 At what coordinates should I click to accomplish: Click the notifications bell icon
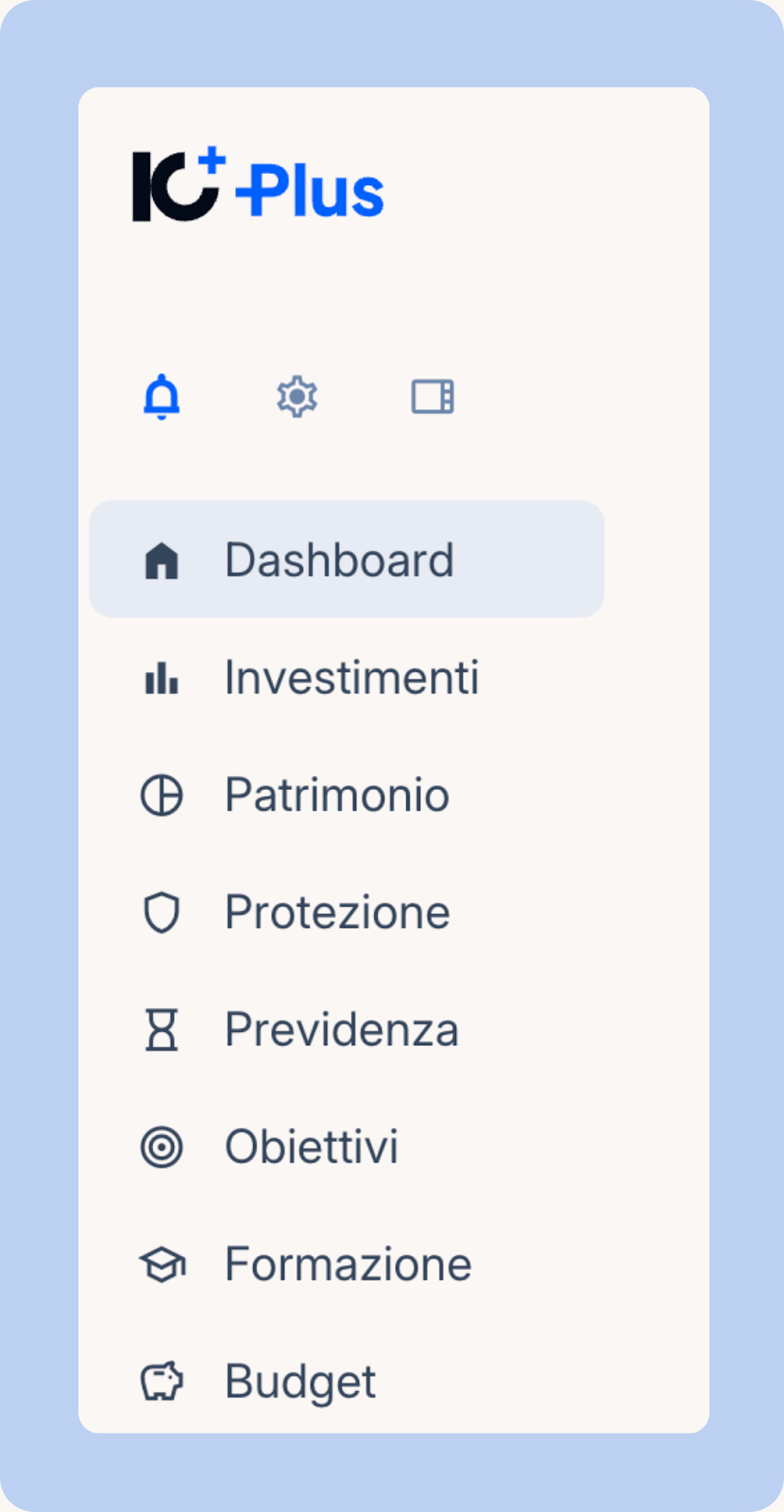[x=162, y=397]
